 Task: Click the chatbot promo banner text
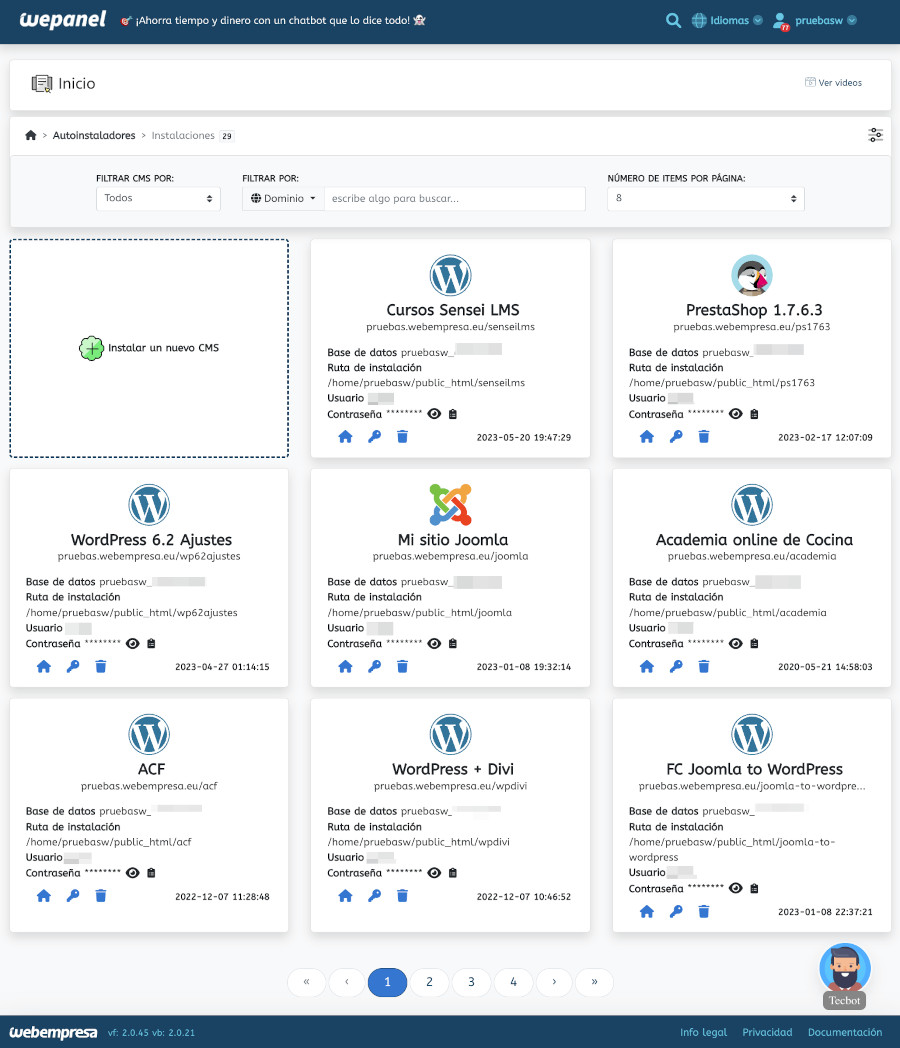(x=273, y=21)
